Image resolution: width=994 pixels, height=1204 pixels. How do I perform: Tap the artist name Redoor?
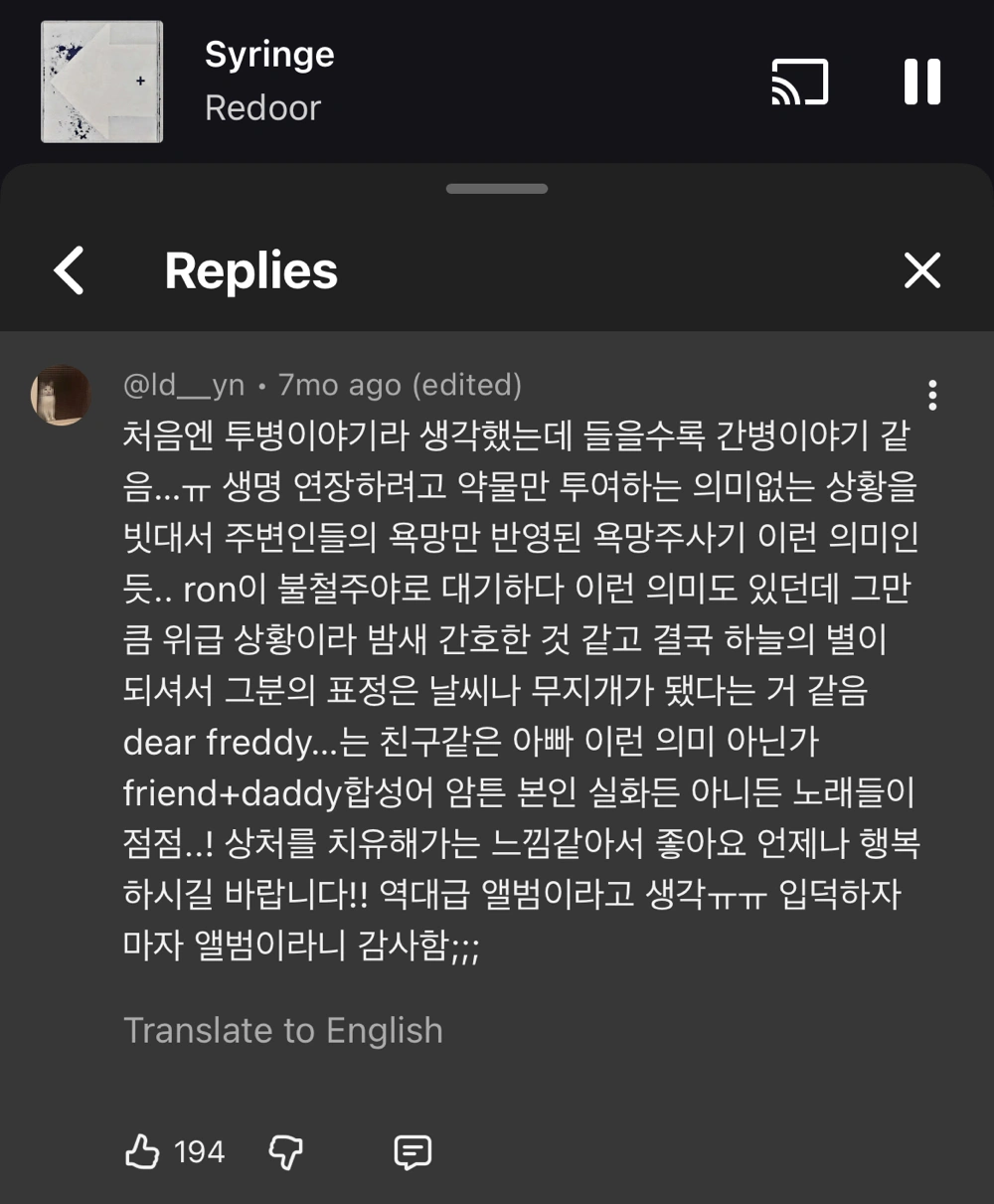point(262,107)
